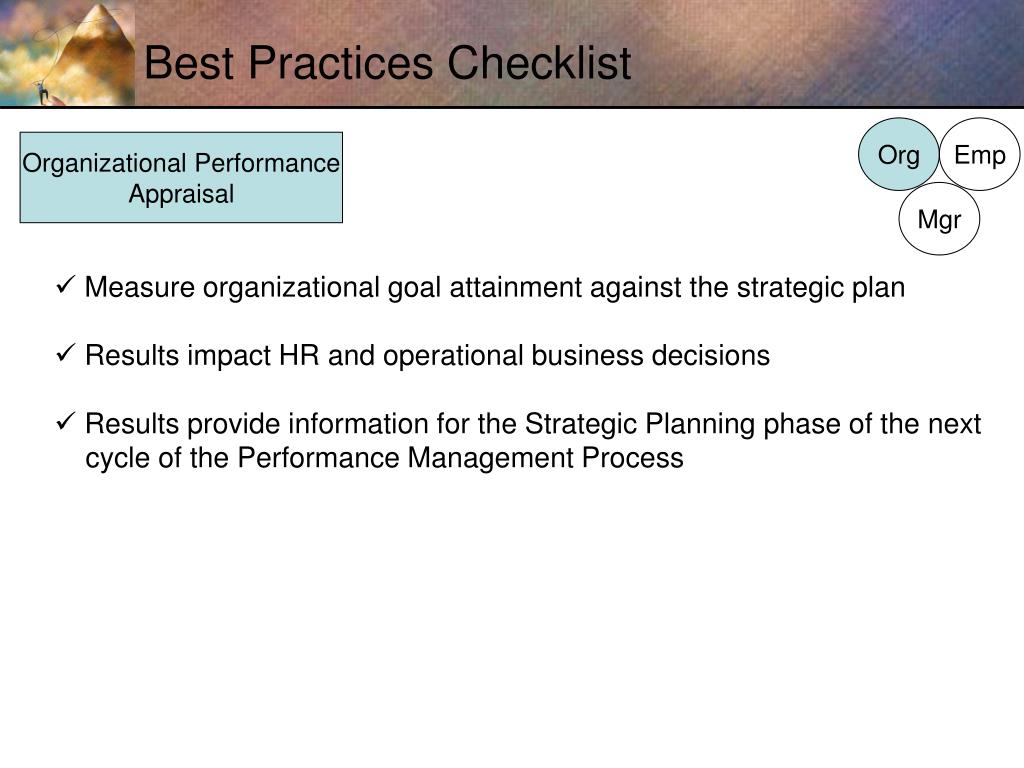Click the Best Practices Checklist title
1024x768 pixels.
click(x=387, y=63)
